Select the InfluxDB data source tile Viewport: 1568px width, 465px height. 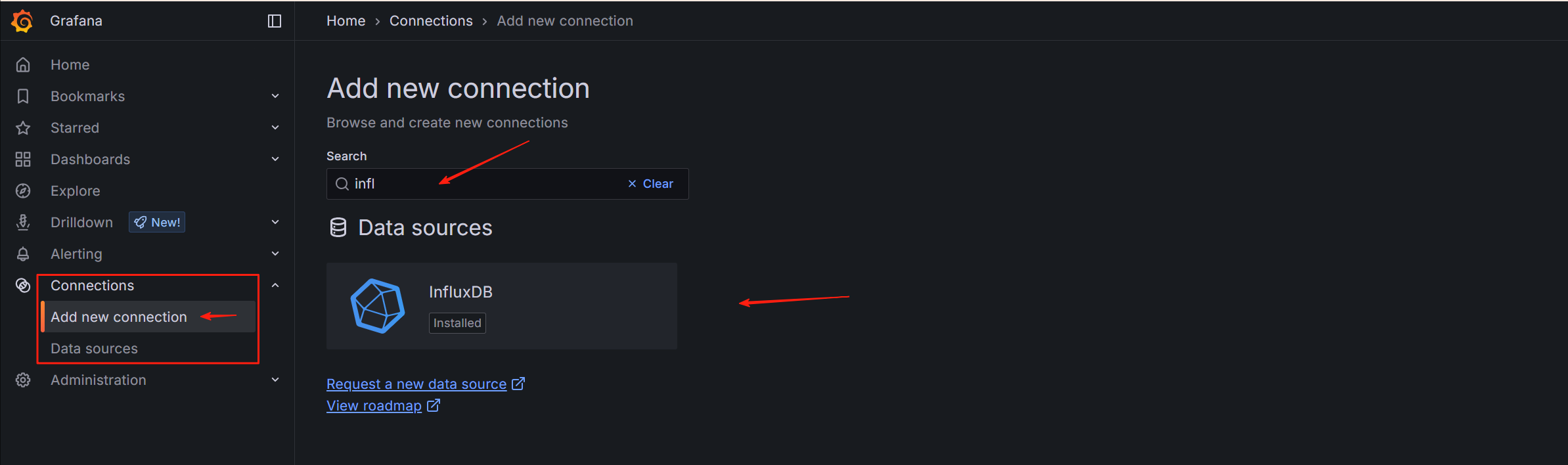tap(501, 305)
